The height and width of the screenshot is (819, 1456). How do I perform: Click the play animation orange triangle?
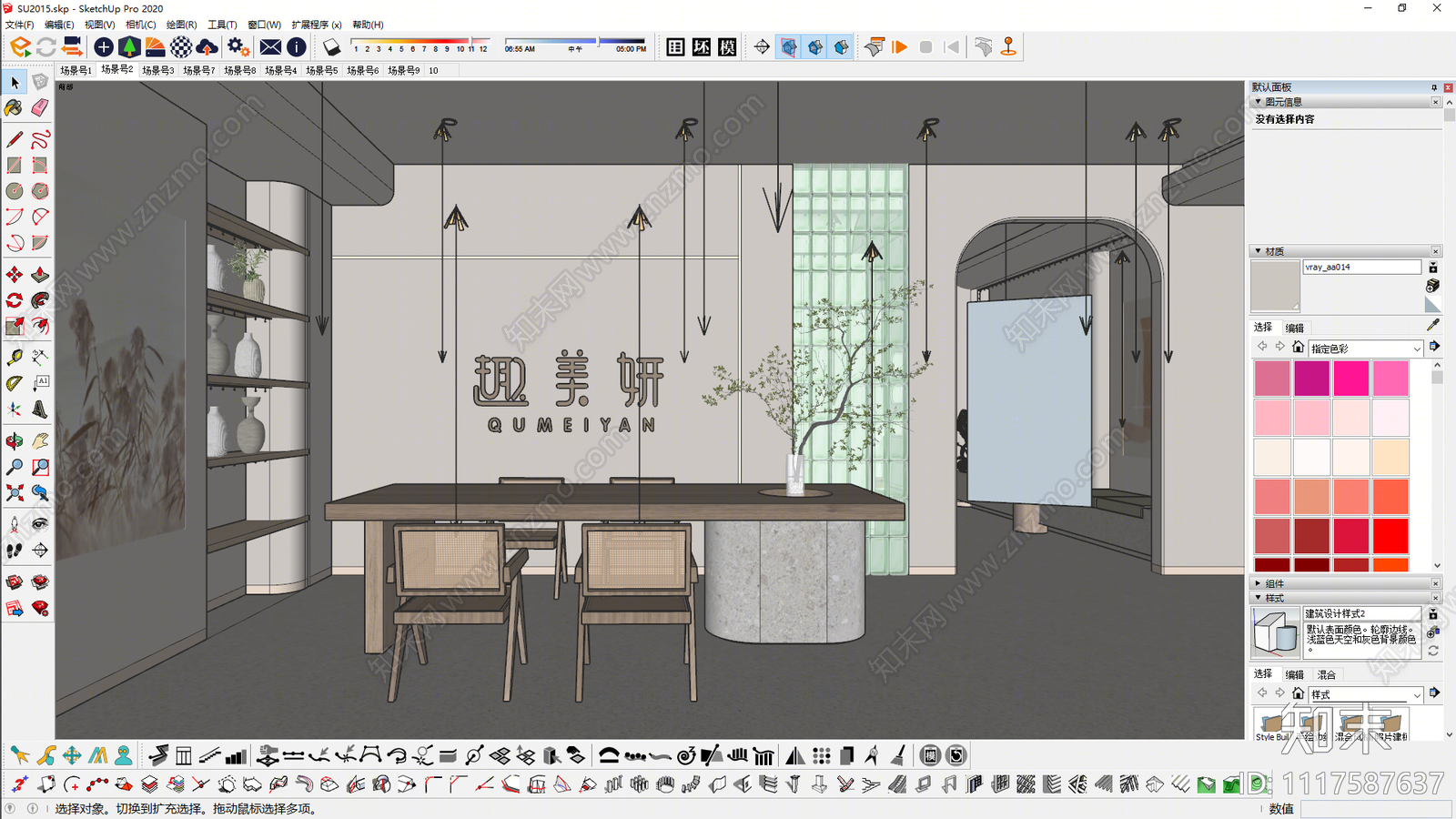coord(900,46)
